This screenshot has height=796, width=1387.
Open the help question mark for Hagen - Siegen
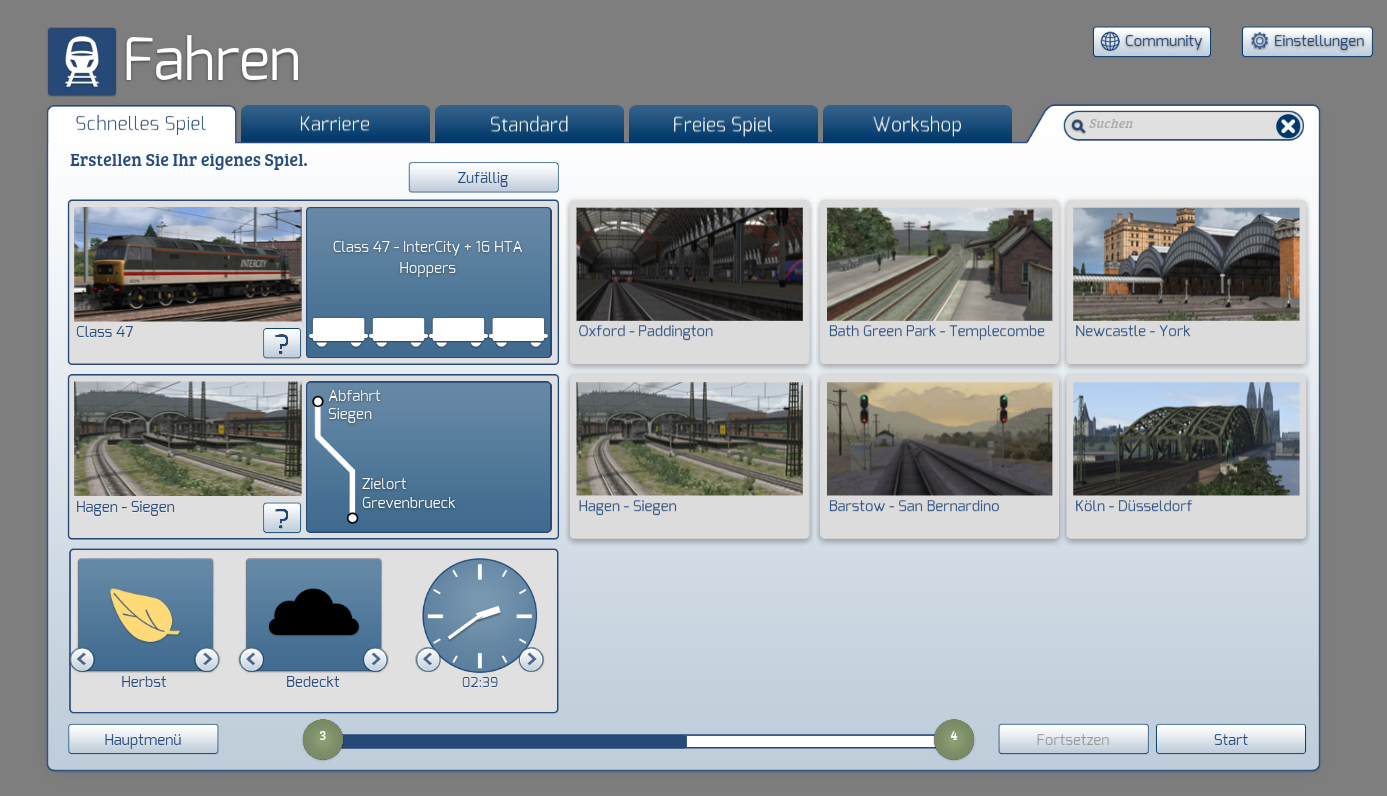[282, 518]
